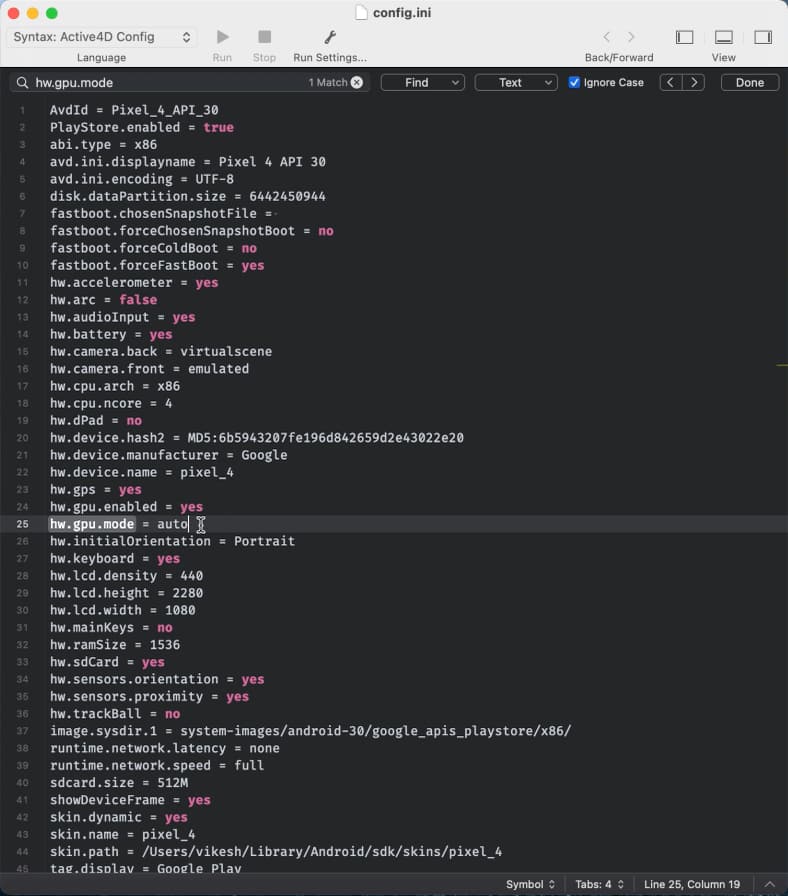The height and width of the screenshot is (896, 788).
Task: Click the sdcard.size = 512M line
Action: (x=119, y=782)
